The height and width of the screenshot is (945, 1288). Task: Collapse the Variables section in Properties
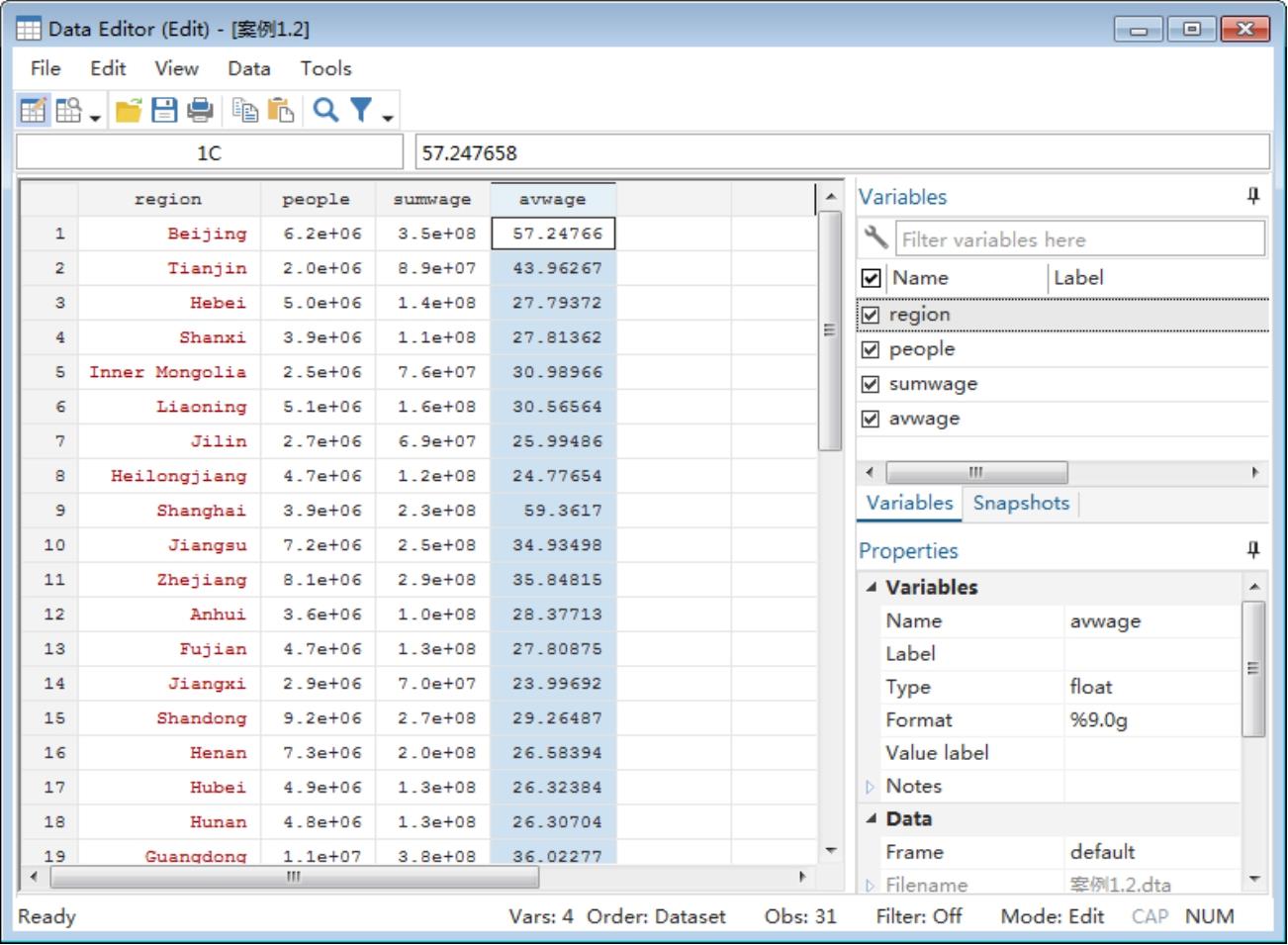click(872, 587)
